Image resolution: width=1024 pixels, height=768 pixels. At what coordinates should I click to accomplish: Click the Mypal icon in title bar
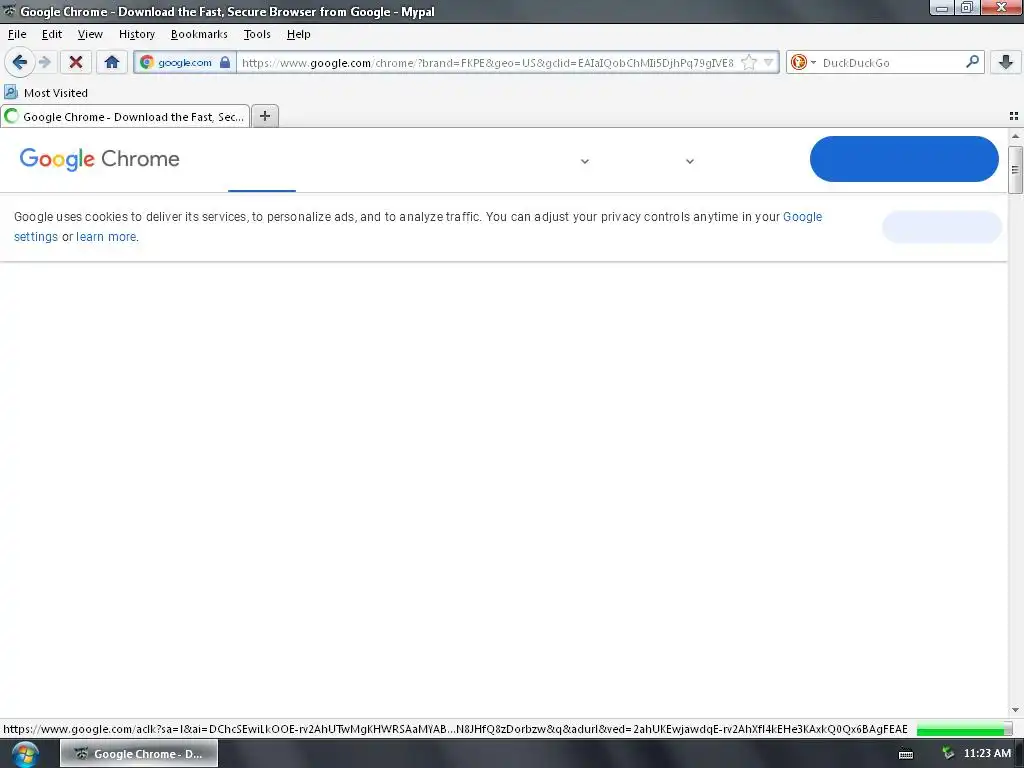coord(9,10)
